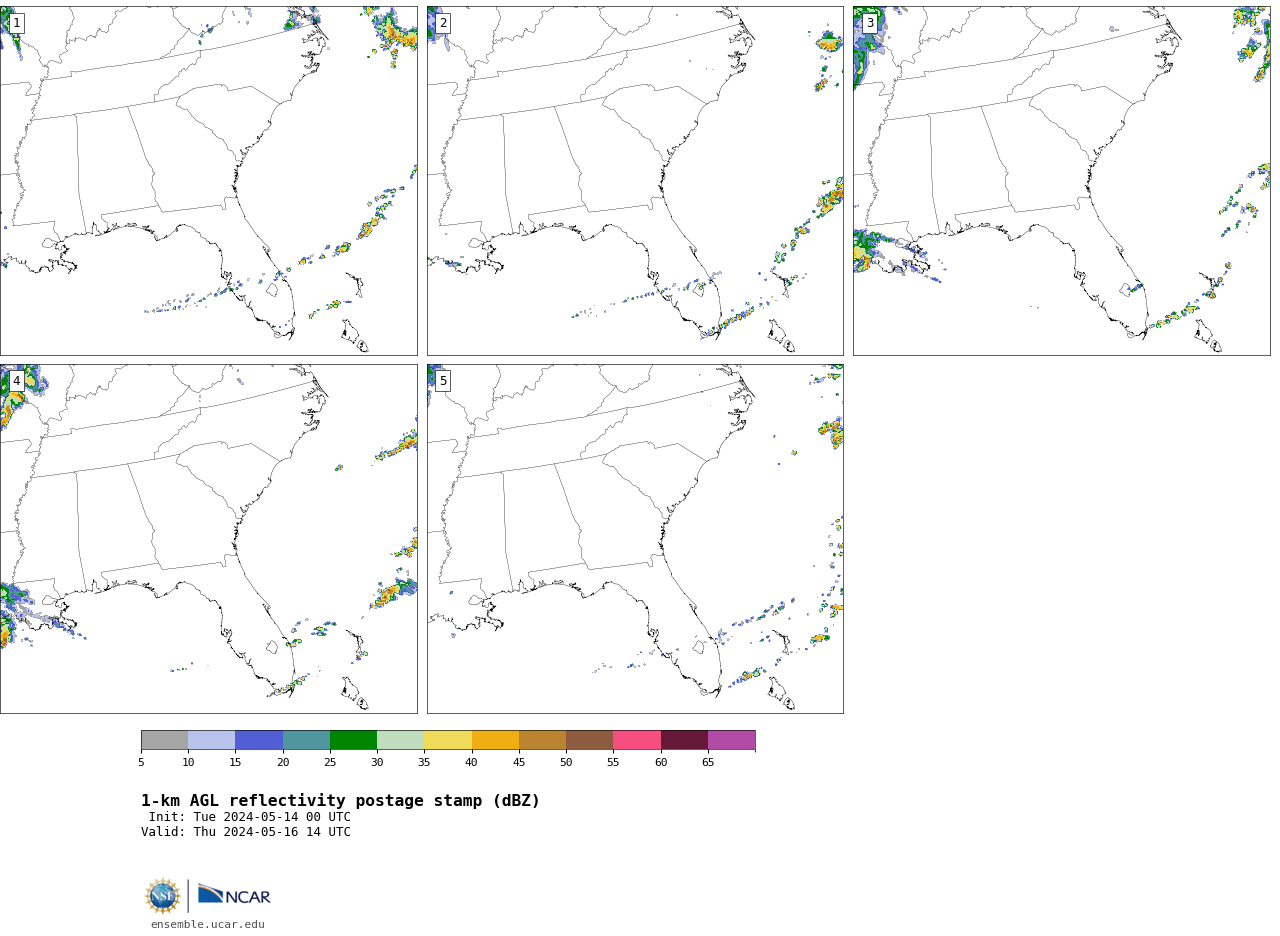
Task: Click the panel number label 1
Action: [16, 23]
